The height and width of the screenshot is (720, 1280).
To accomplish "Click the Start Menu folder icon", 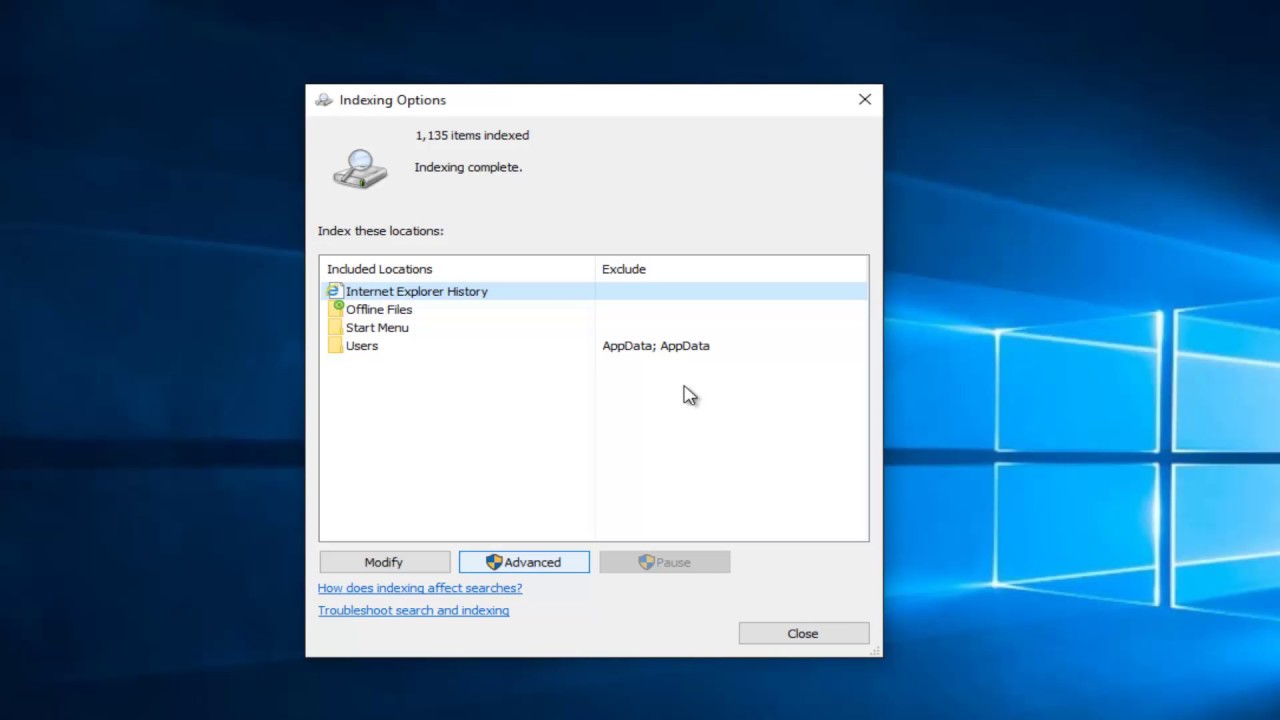I will click(335, 328).
